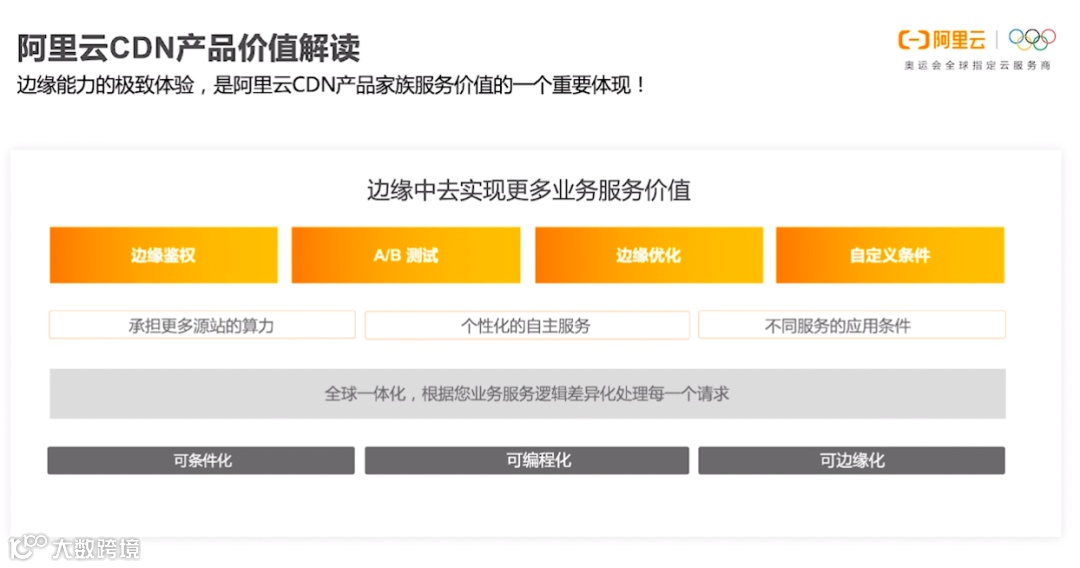Click the orange 边缘鉴权 box
The image size is (1080, 568).
(163, 255)
